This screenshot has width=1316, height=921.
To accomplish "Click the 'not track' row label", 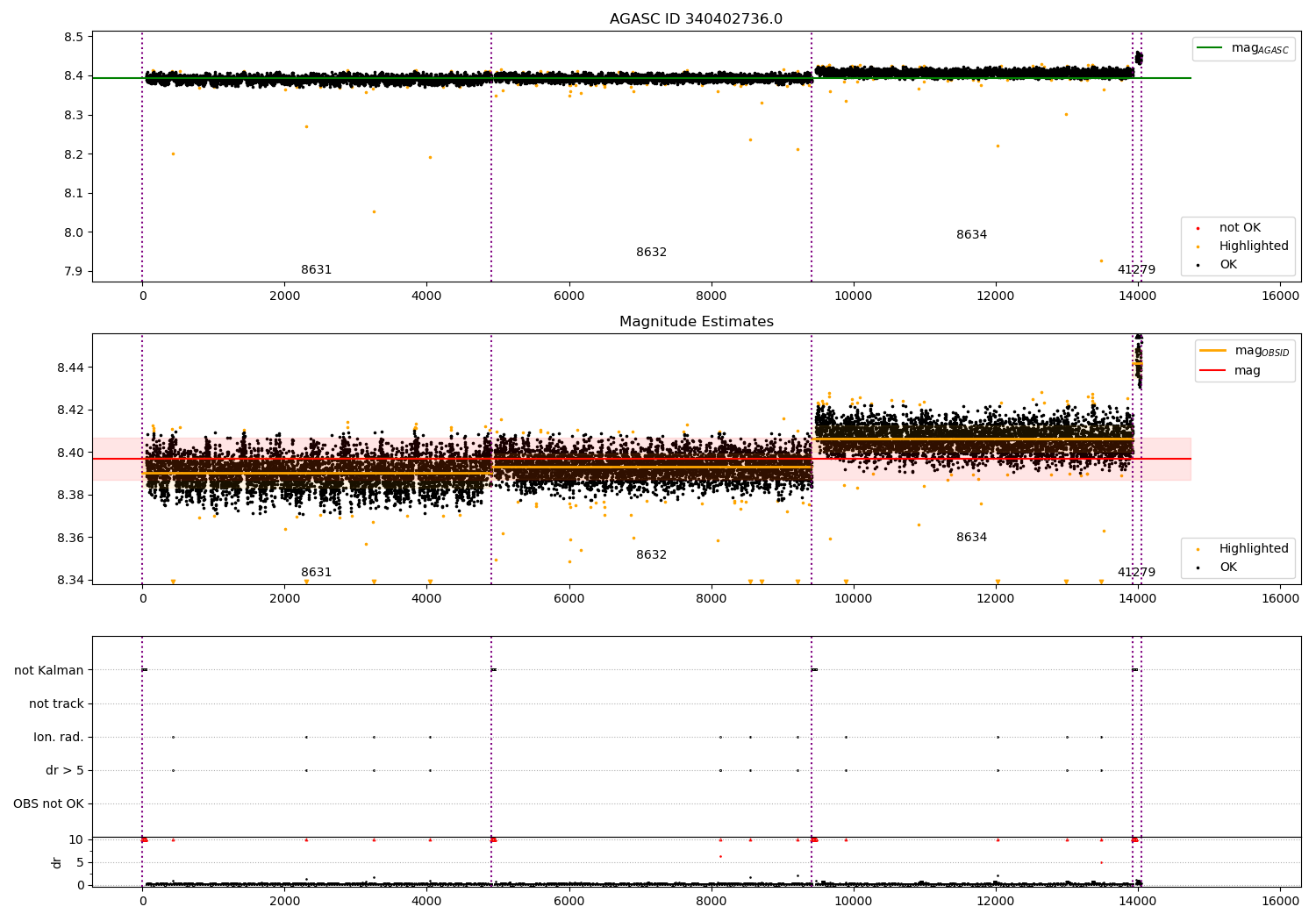I will point(56,703).
